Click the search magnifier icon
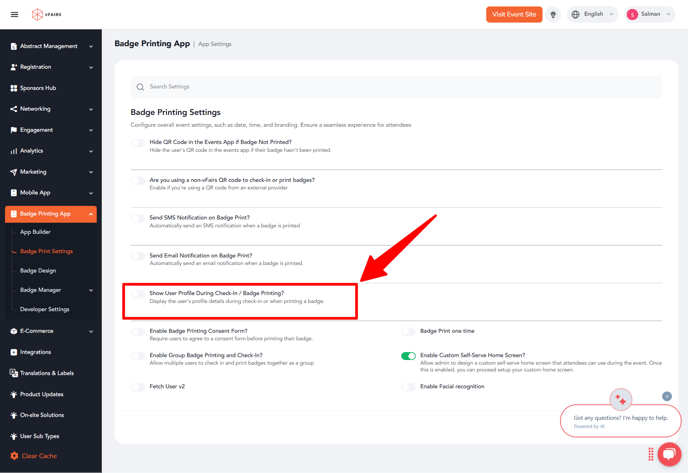This screenshot has height=473, width=688. click(140, 87)
